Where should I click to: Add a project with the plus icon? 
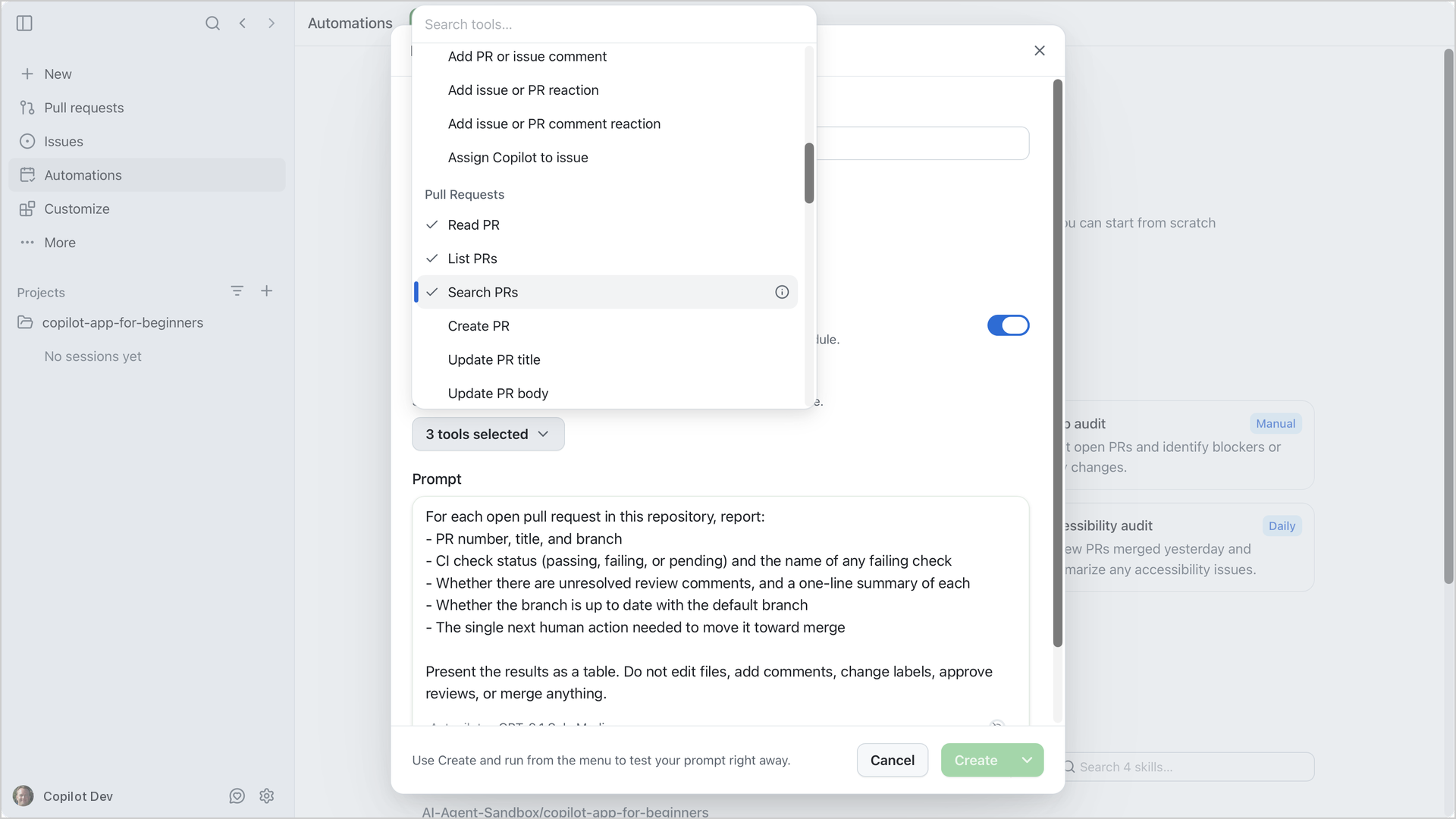[x=267, y=291]
